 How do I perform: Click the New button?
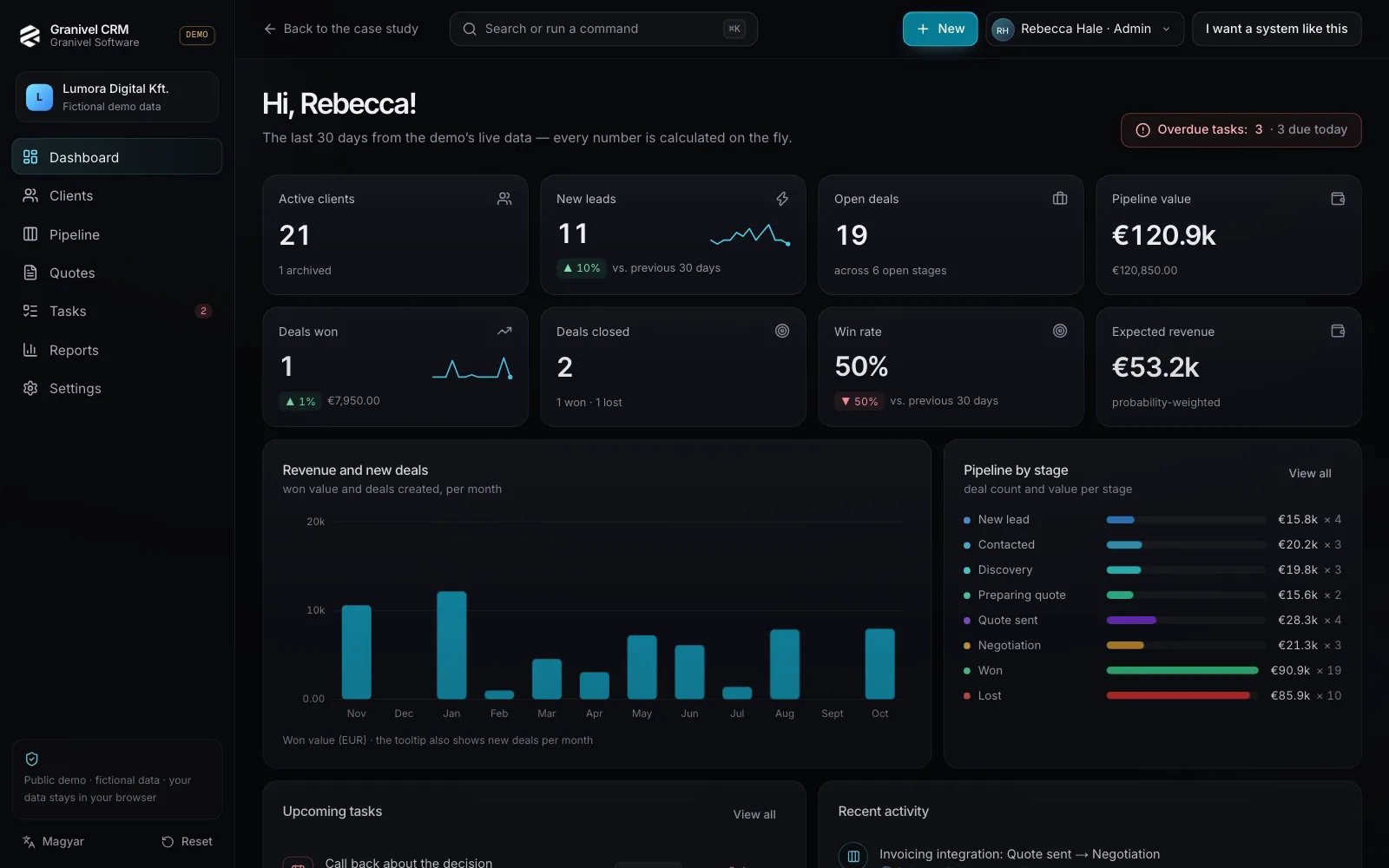pos(940,29)
